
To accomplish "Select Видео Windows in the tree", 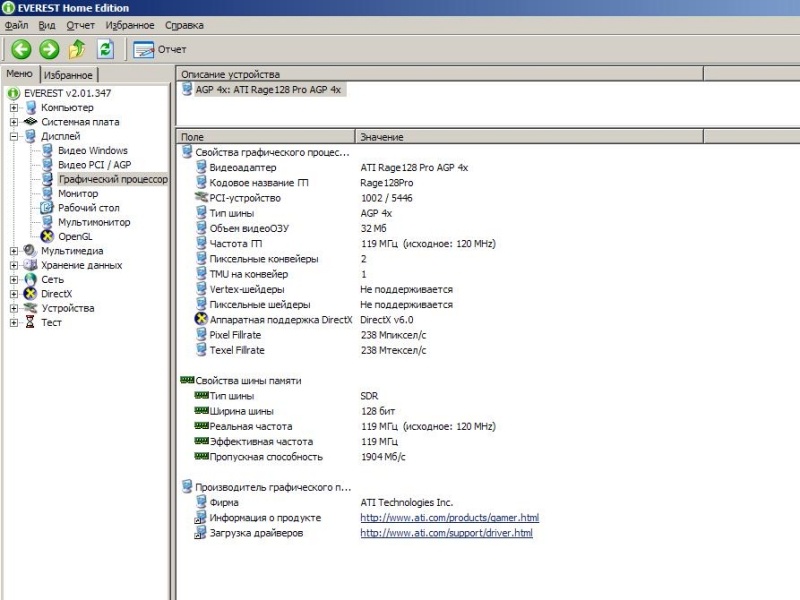I will (x=92, y=151).
